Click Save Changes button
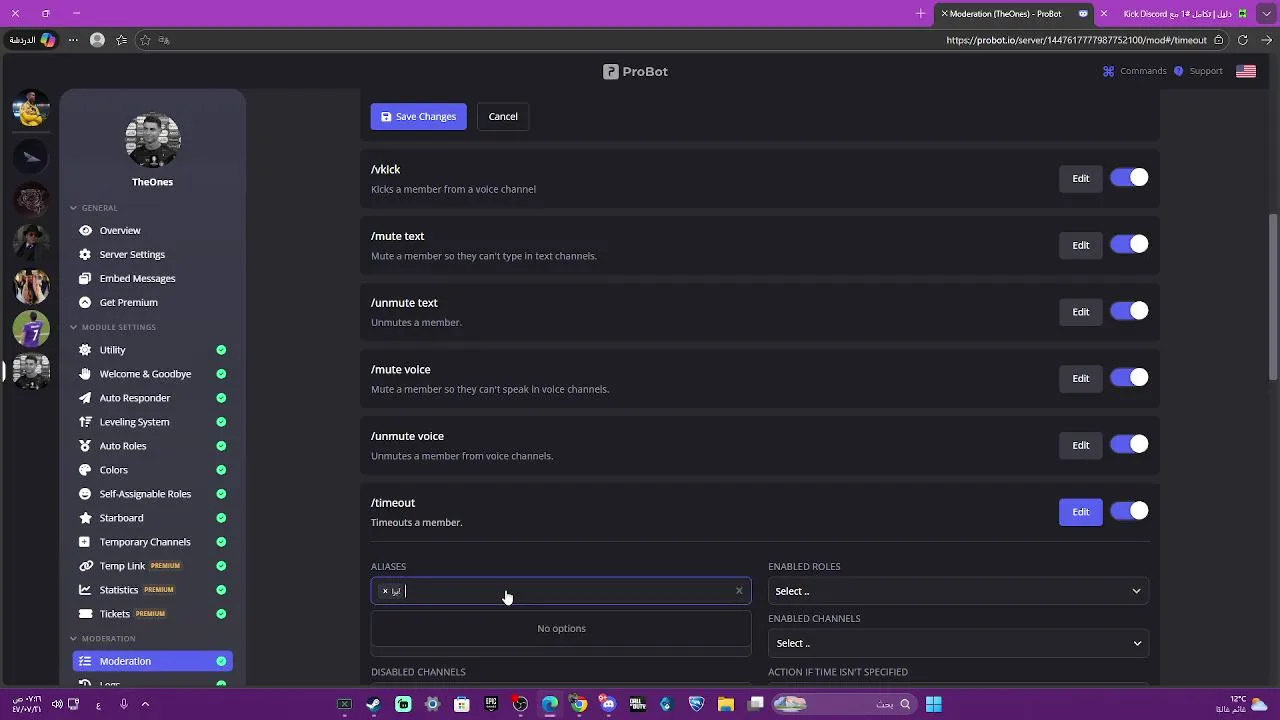The image size is (1280, 720). 418,116
